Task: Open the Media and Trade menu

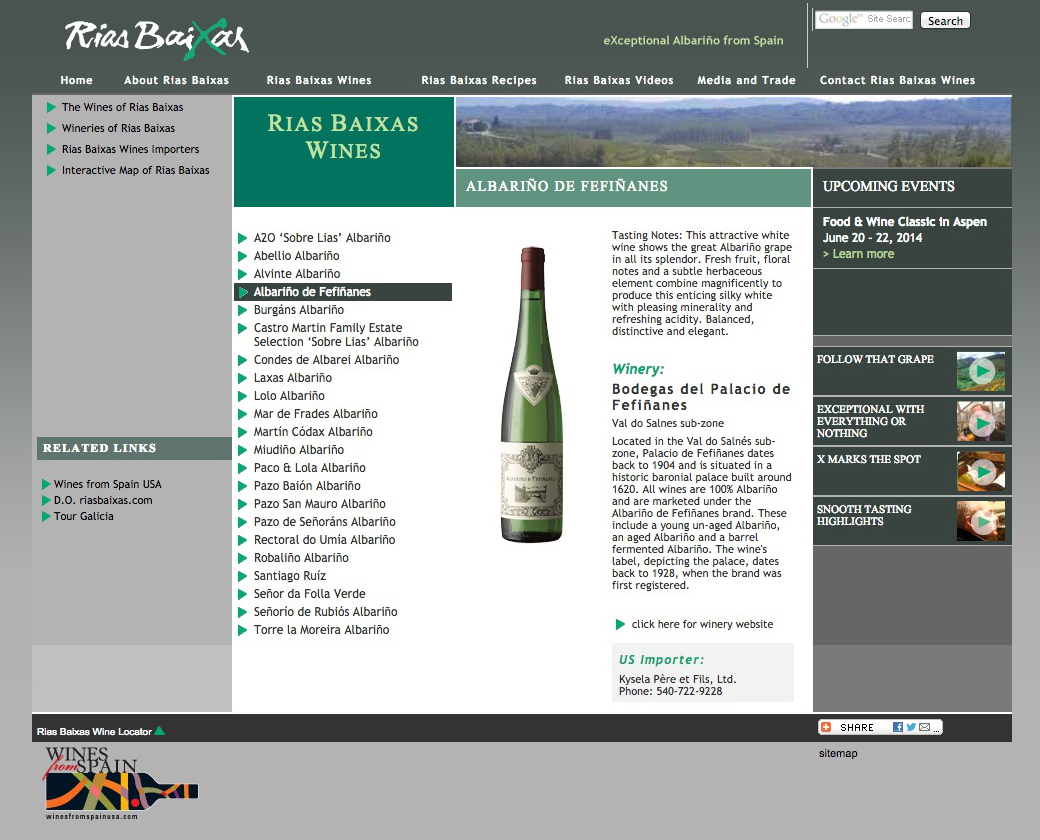Action: [746, 80]
